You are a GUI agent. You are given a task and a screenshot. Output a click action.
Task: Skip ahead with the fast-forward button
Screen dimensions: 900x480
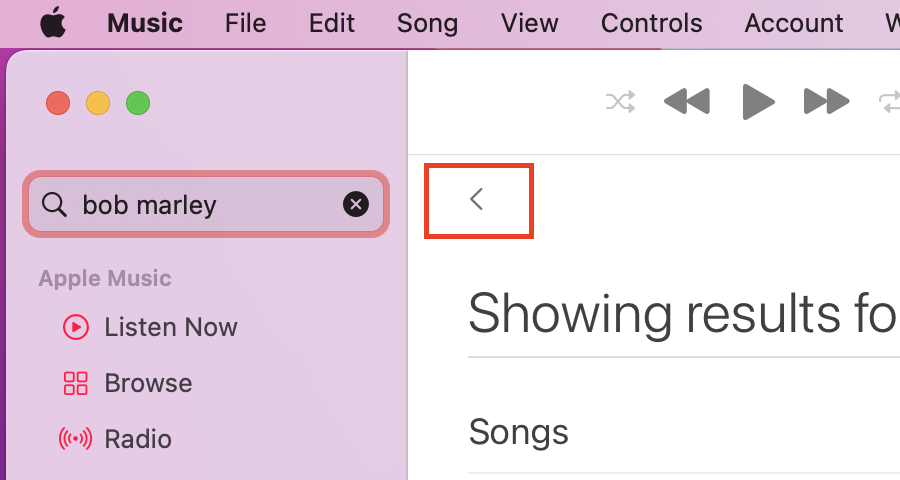827,102
